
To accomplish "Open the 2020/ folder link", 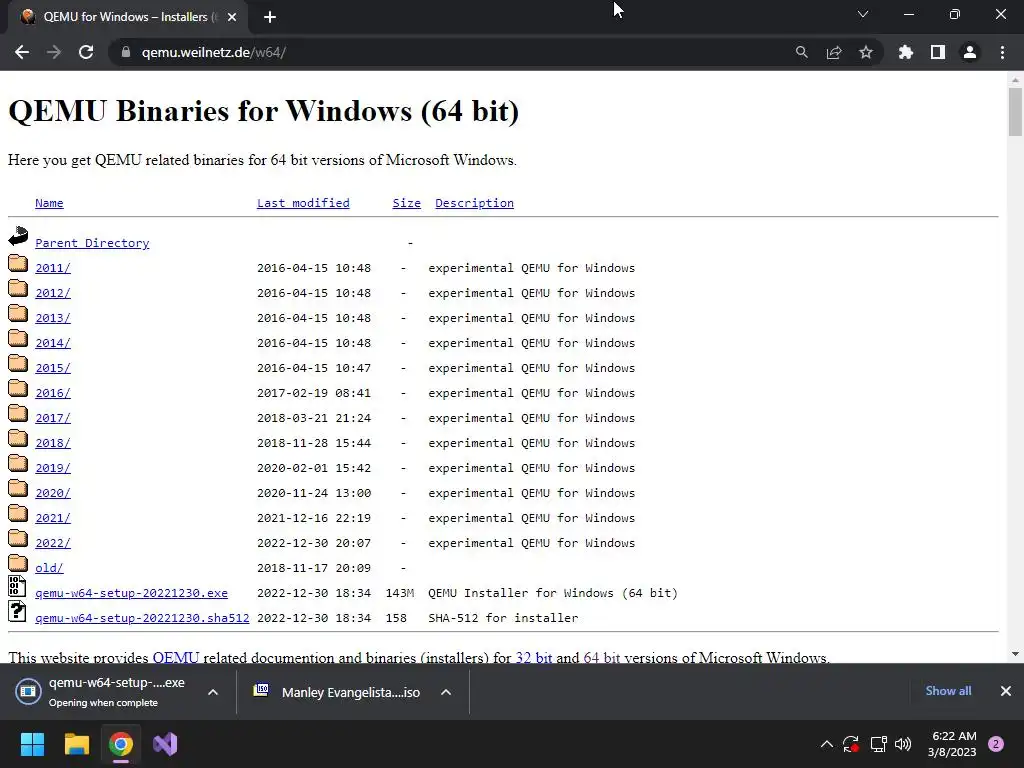I will [53, 493].
